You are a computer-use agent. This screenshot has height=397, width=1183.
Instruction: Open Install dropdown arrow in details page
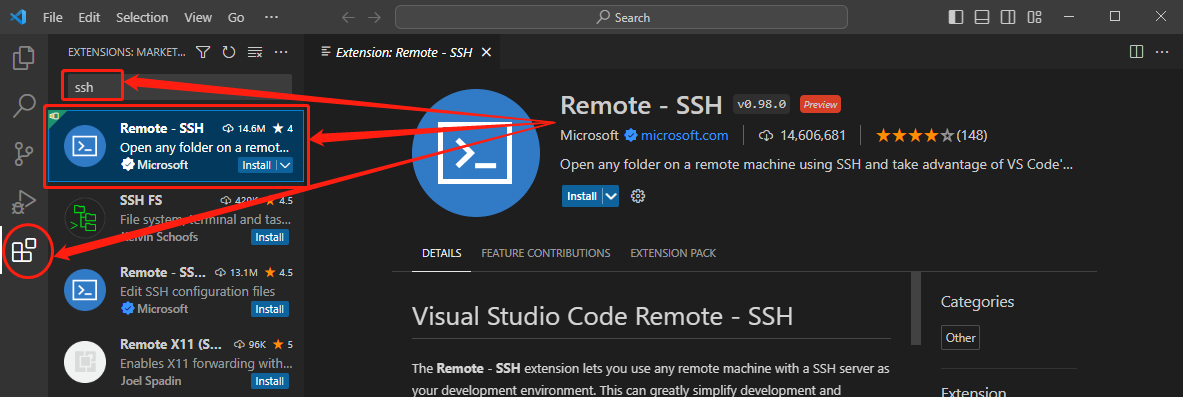coord(611,196)
